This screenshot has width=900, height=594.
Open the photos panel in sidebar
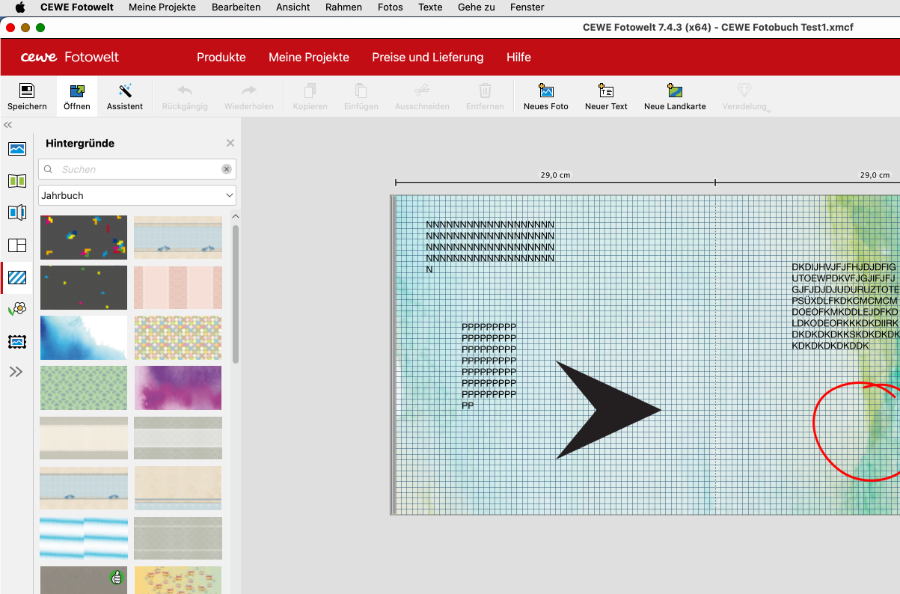[x=17, y=149]
